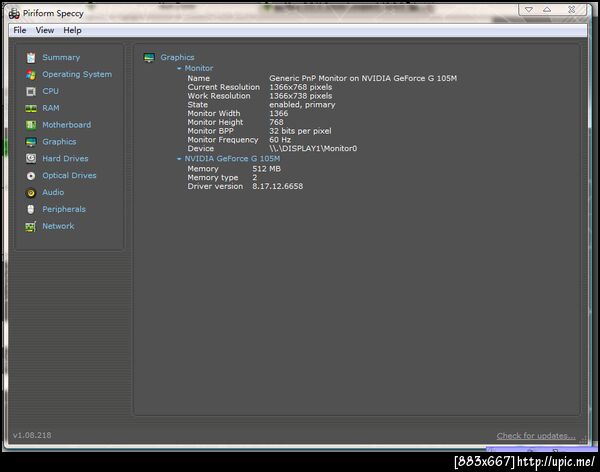Select driver version 8.17.12.6658

277,186
